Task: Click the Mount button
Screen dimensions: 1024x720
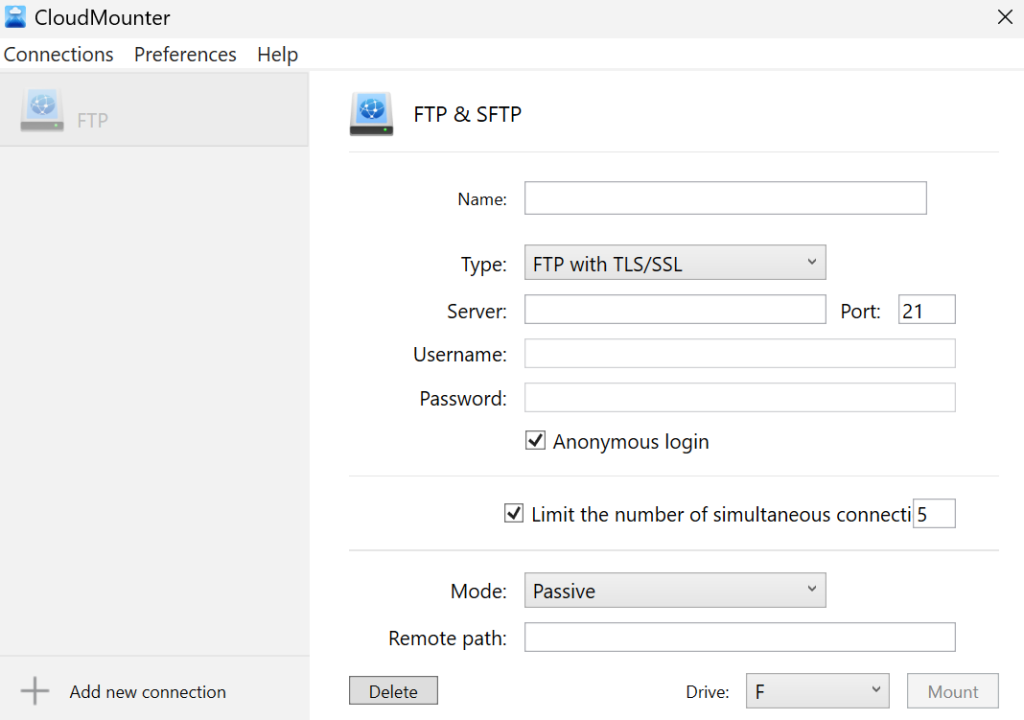Action: coord(952,690)
